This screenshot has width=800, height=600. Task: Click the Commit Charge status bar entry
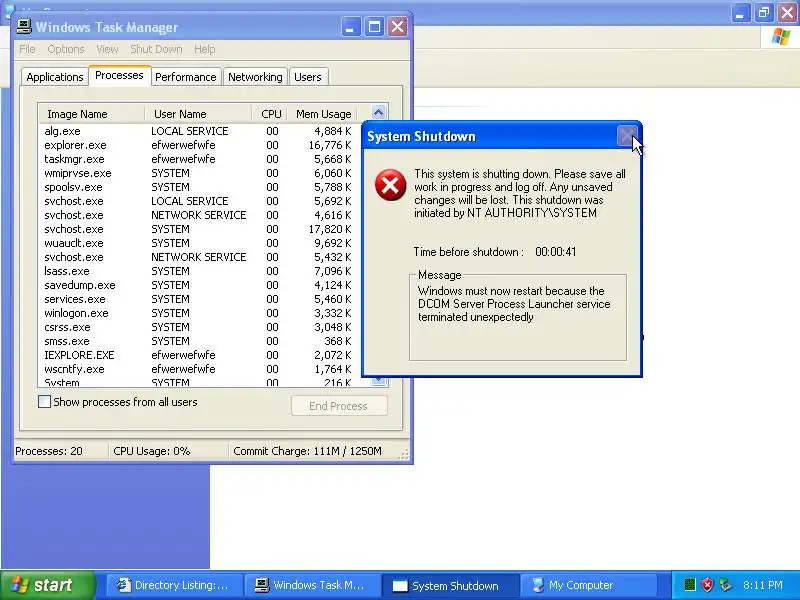click(x=313, y=452)
